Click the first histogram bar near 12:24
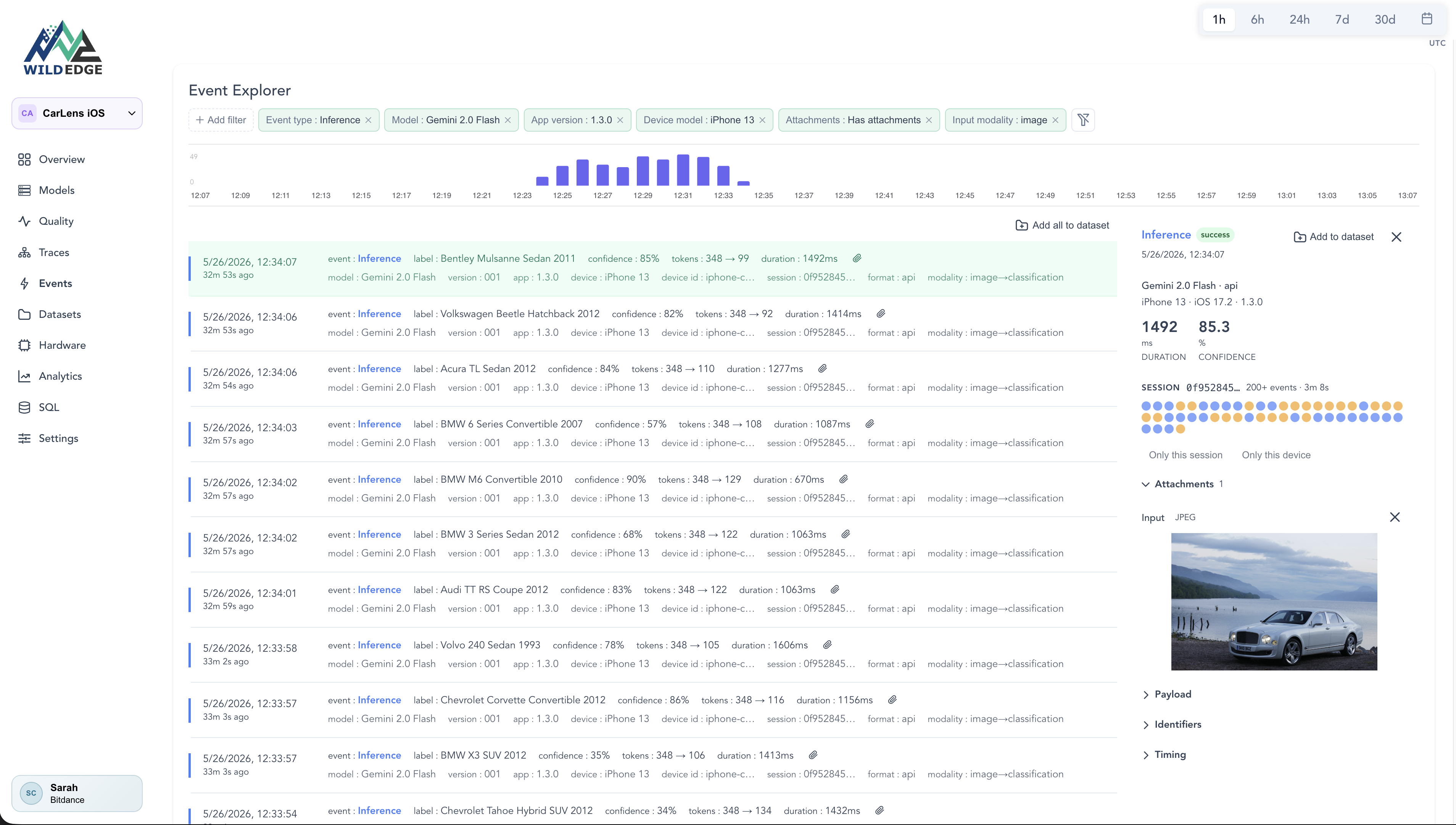Viewport: 1456px width, 825px height. [542, 181]
